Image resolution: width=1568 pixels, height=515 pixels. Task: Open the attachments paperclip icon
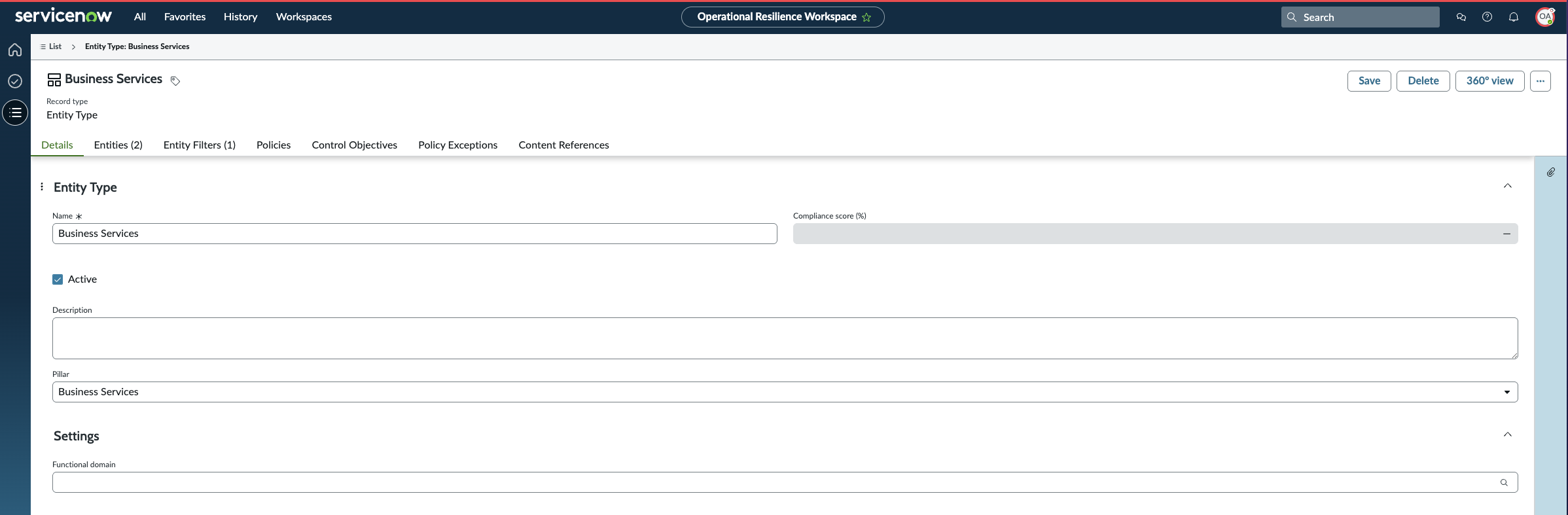point(1551,172)
